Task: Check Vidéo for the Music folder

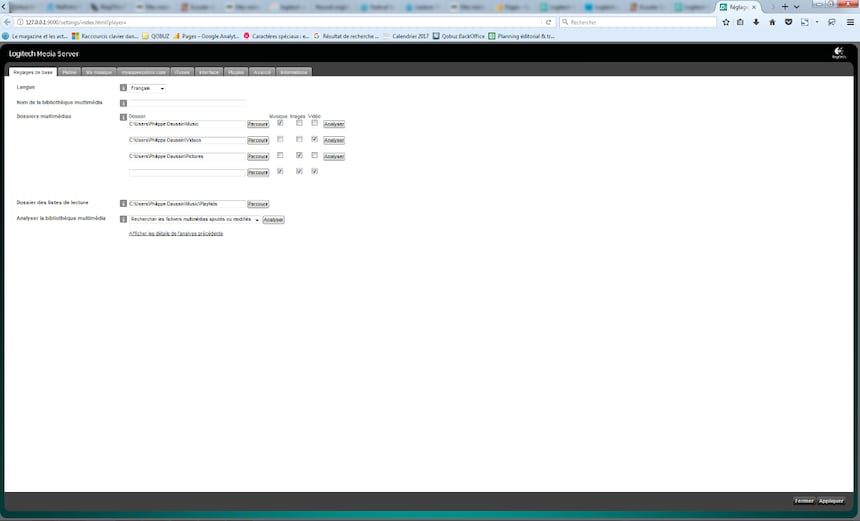Action: (x=314, y=123)
